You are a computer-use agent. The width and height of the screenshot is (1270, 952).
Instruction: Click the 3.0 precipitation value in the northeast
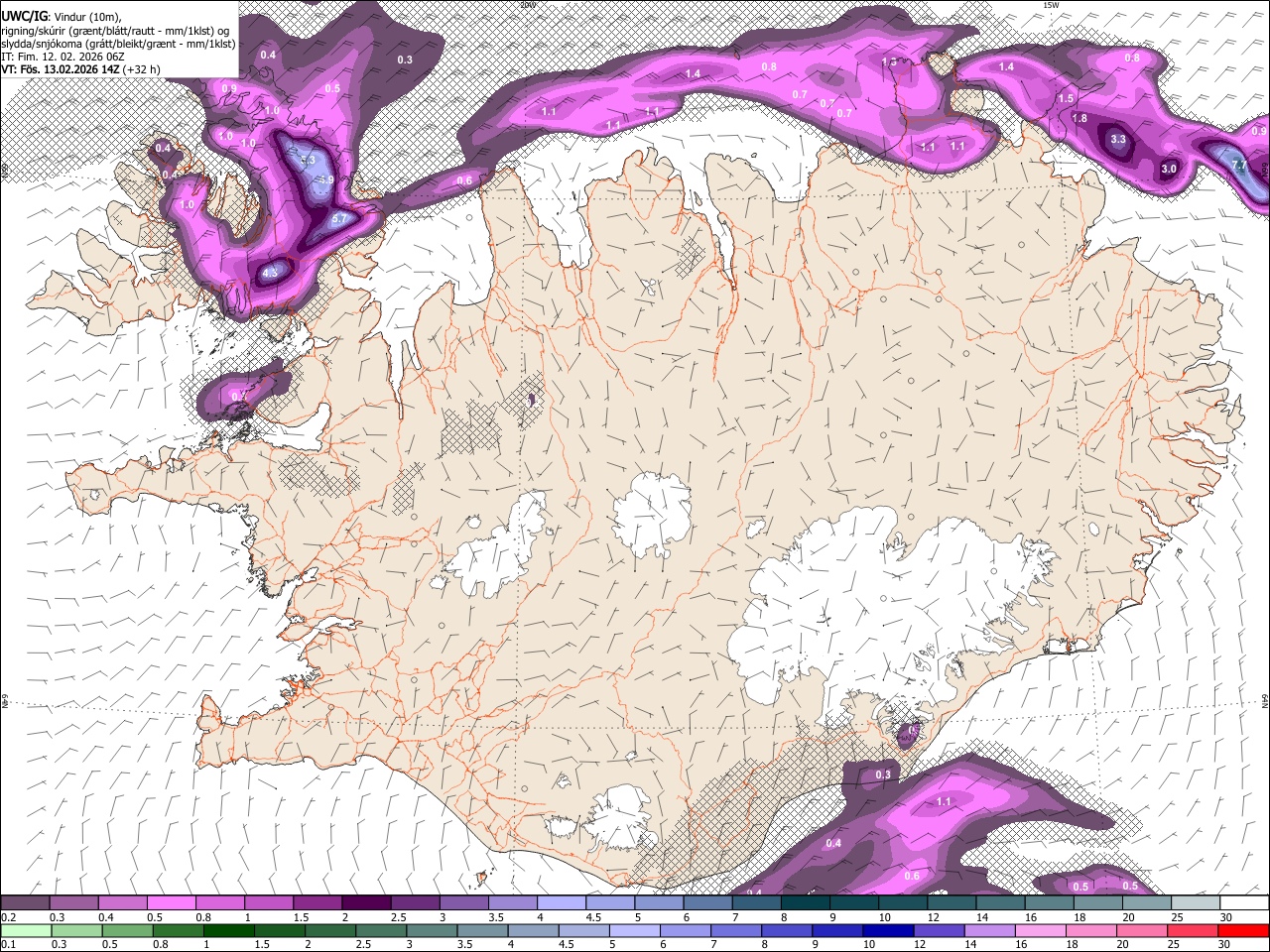(x=1169, y=169)
